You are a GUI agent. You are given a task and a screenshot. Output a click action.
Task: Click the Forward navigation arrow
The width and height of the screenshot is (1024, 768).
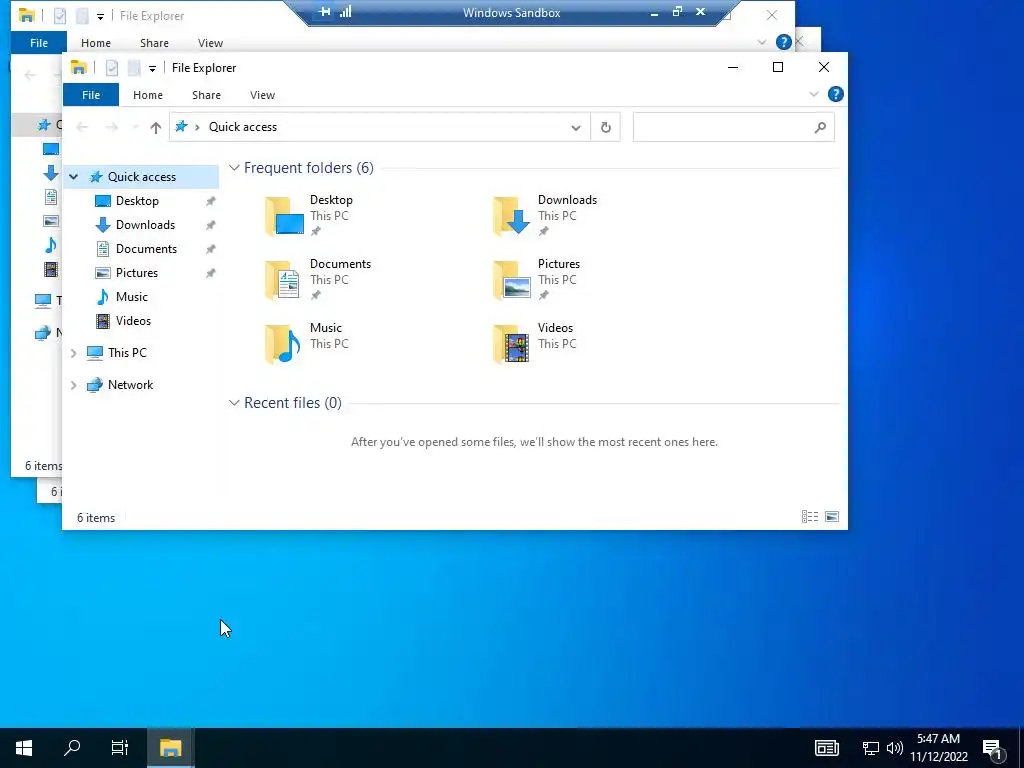pos(112,127)
